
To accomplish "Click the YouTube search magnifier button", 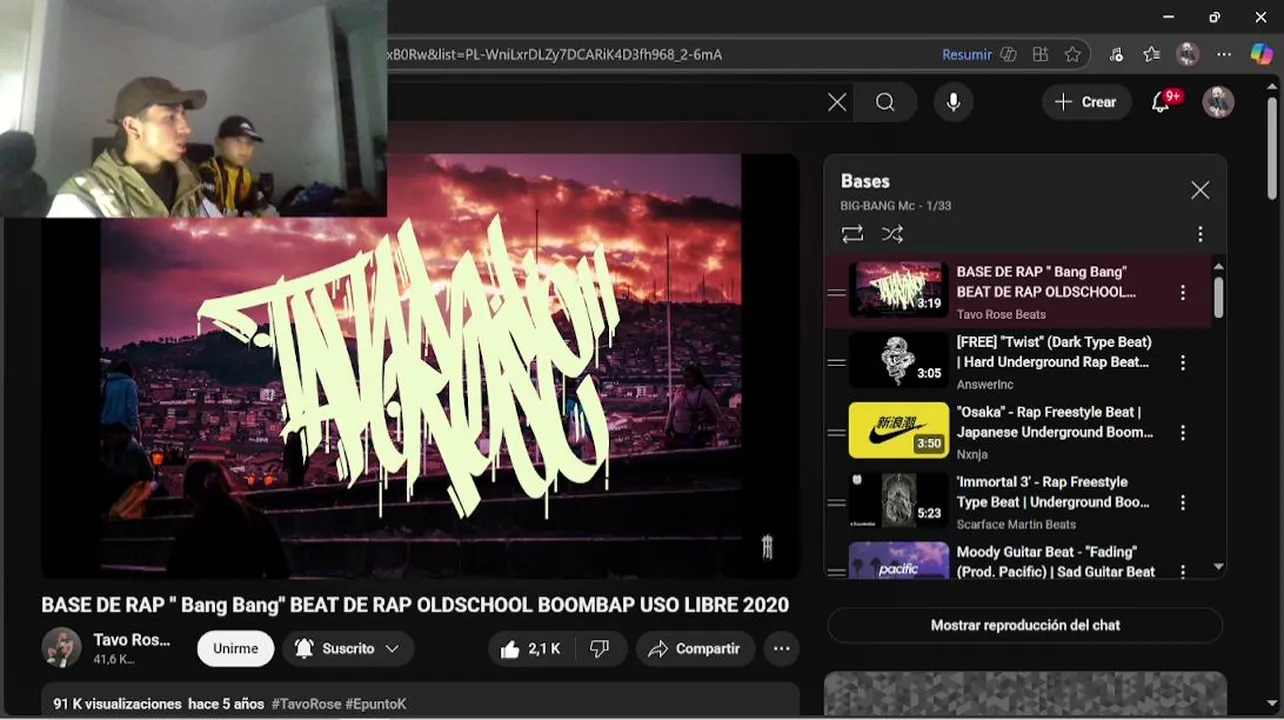I will point(885,102).
